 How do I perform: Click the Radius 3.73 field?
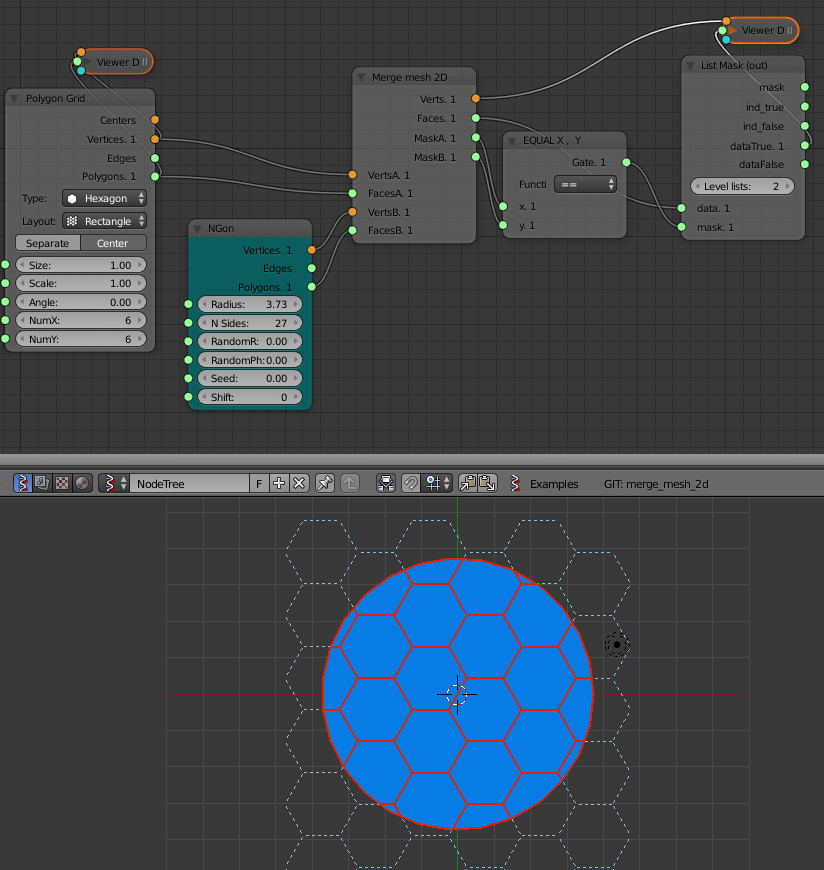click(x=250, y=304)
